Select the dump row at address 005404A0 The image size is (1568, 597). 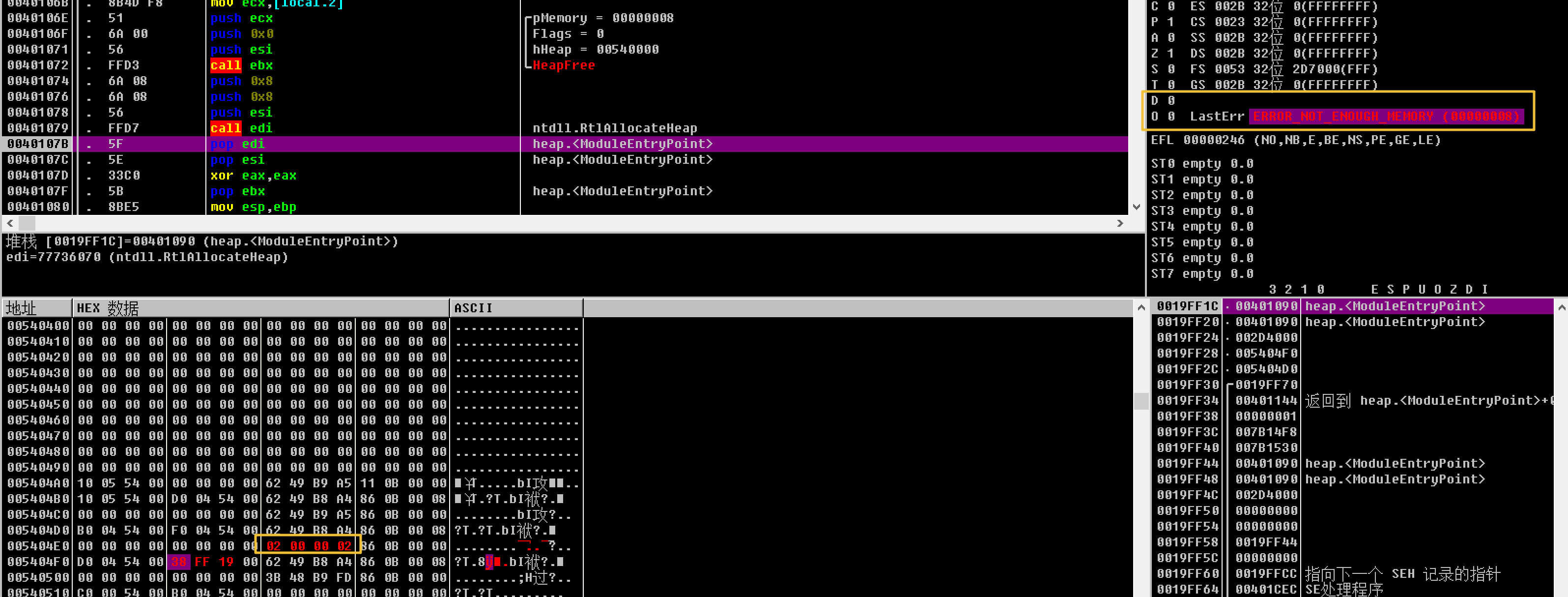coord(292,483)
